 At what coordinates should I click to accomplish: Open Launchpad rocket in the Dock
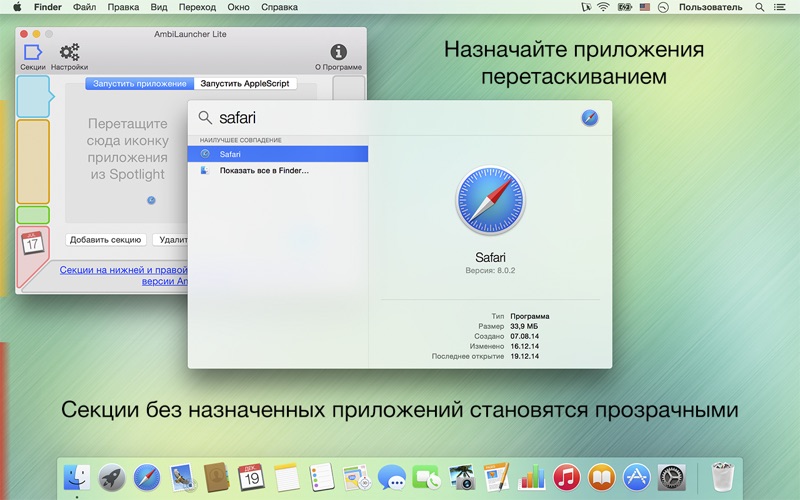pyautogui.click(x=112, y=478)
